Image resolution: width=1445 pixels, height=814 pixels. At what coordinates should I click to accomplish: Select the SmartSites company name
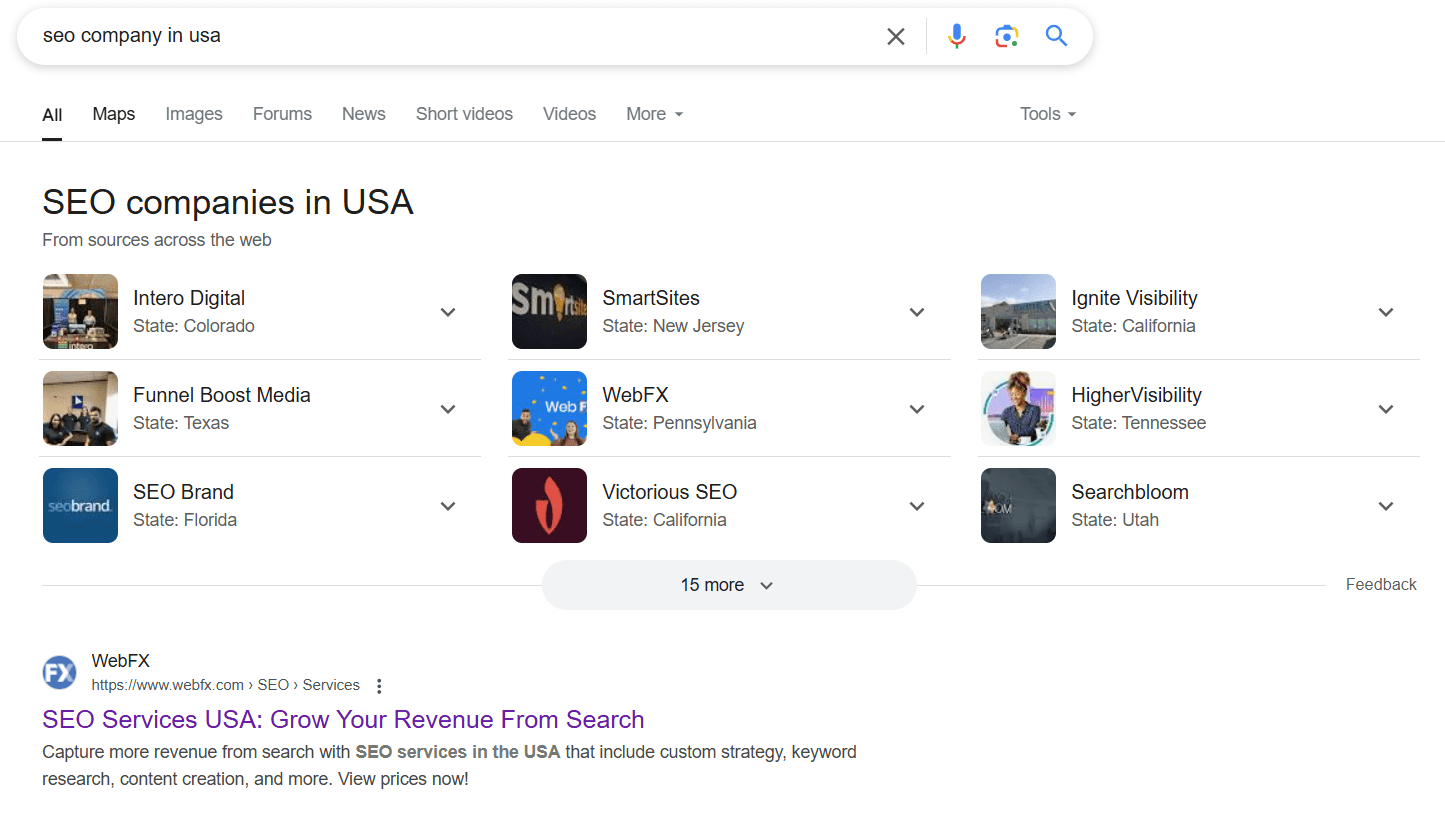tap(651, 298)
